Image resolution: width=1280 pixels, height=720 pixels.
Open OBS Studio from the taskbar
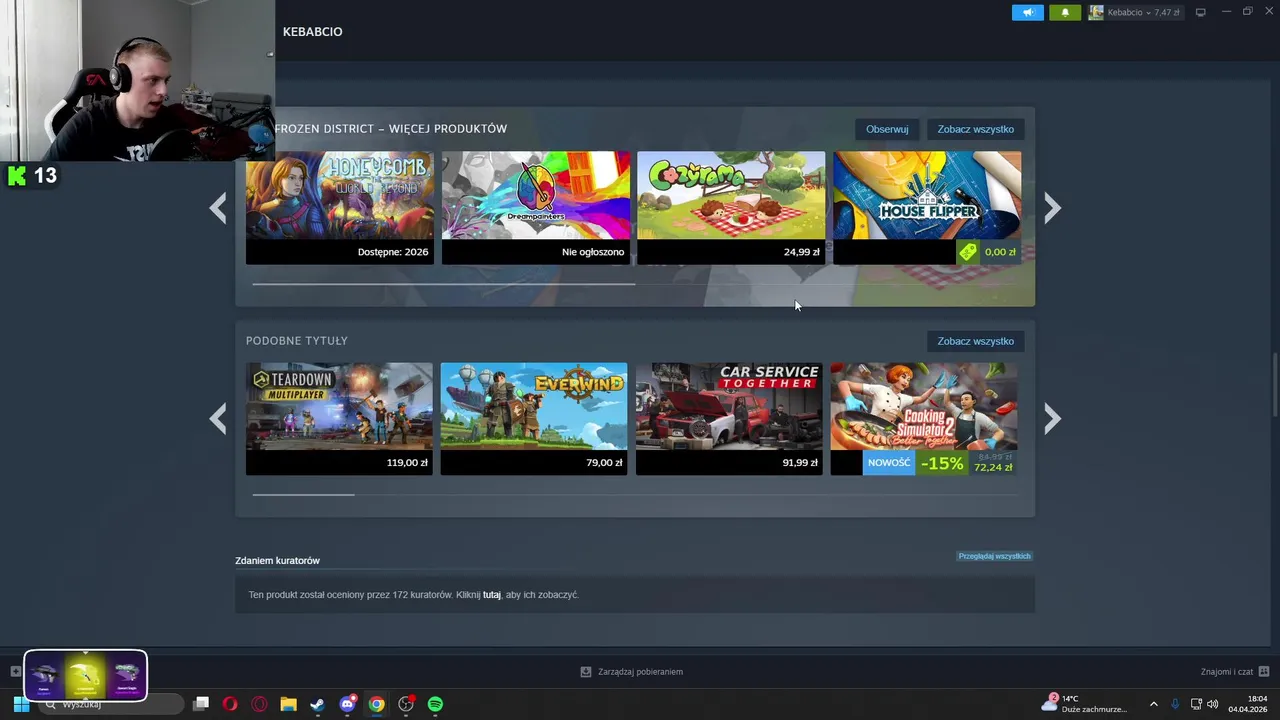(x=406, y=704)
